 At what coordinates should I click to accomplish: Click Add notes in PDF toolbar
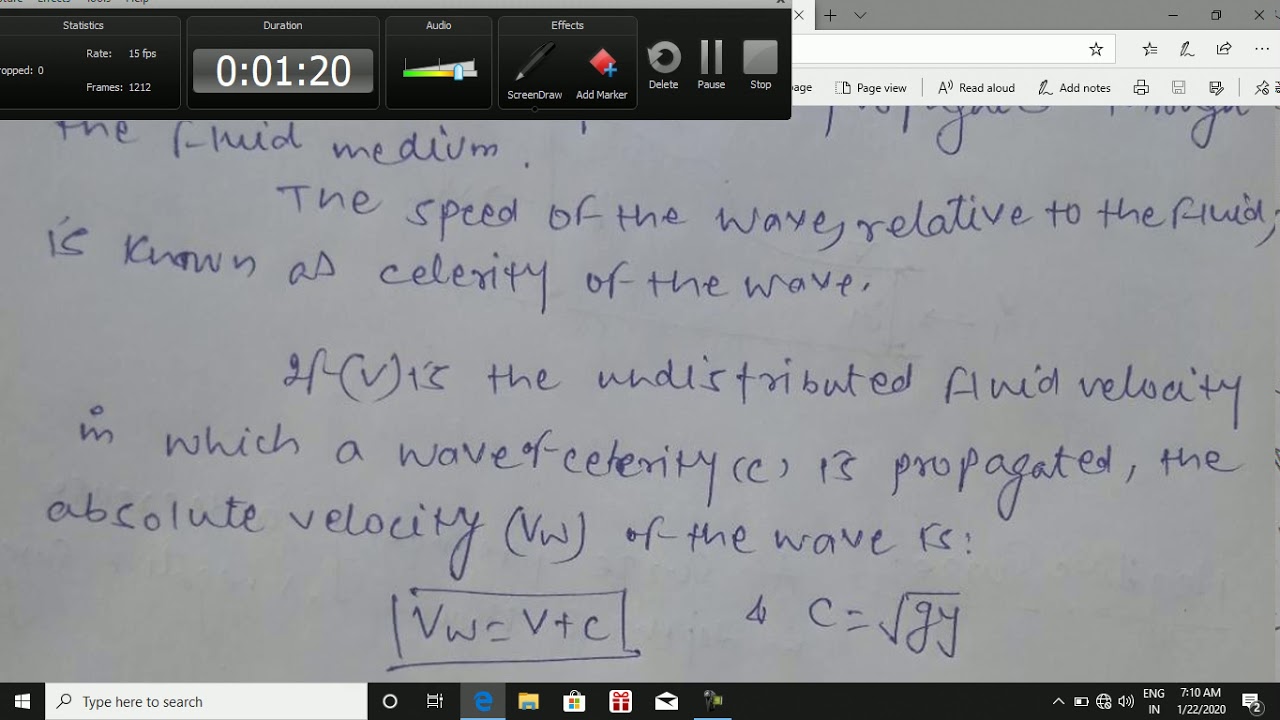coord(1074,88)
